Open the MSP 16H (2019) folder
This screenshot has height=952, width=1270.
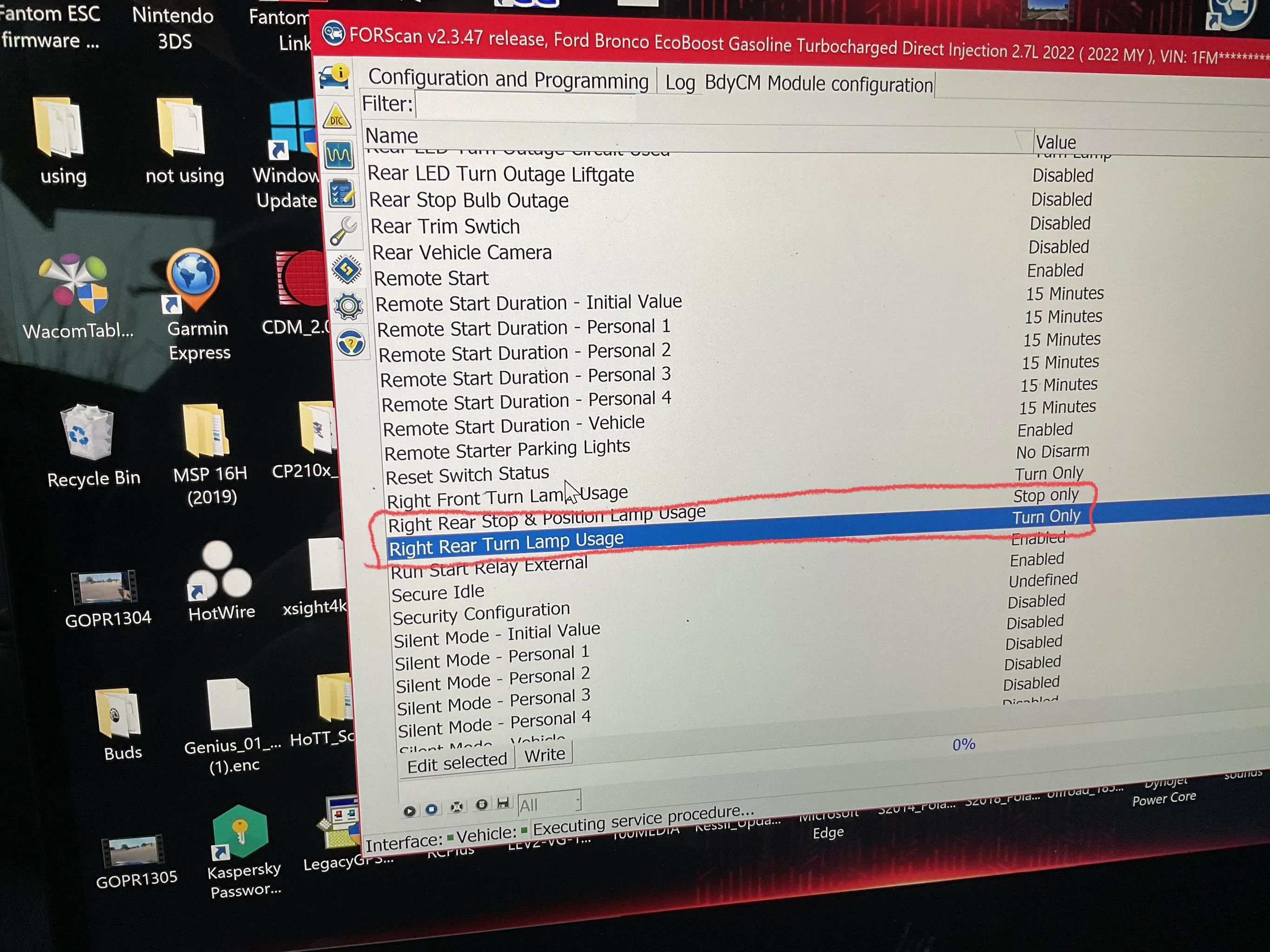click(x=210, y=454)
